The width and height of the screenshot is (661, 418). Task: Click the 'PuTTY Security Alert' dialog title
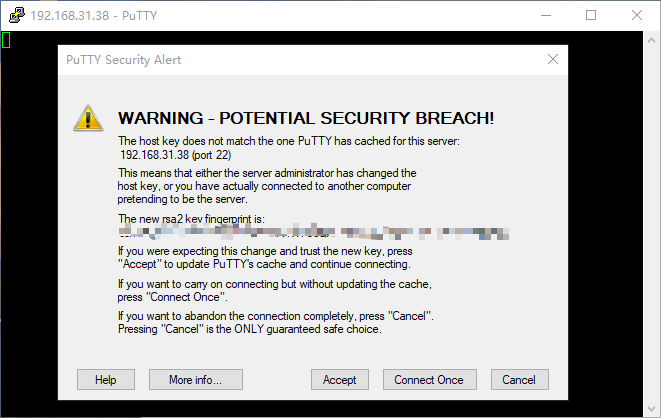pos(124,60)
